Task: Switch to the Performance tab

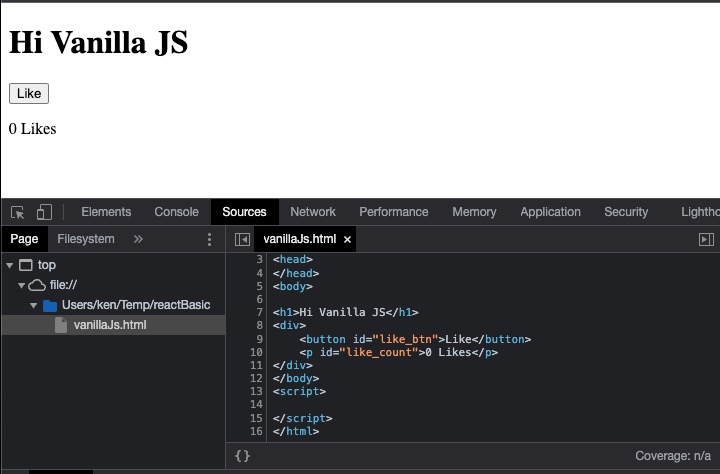Action: 394,212
